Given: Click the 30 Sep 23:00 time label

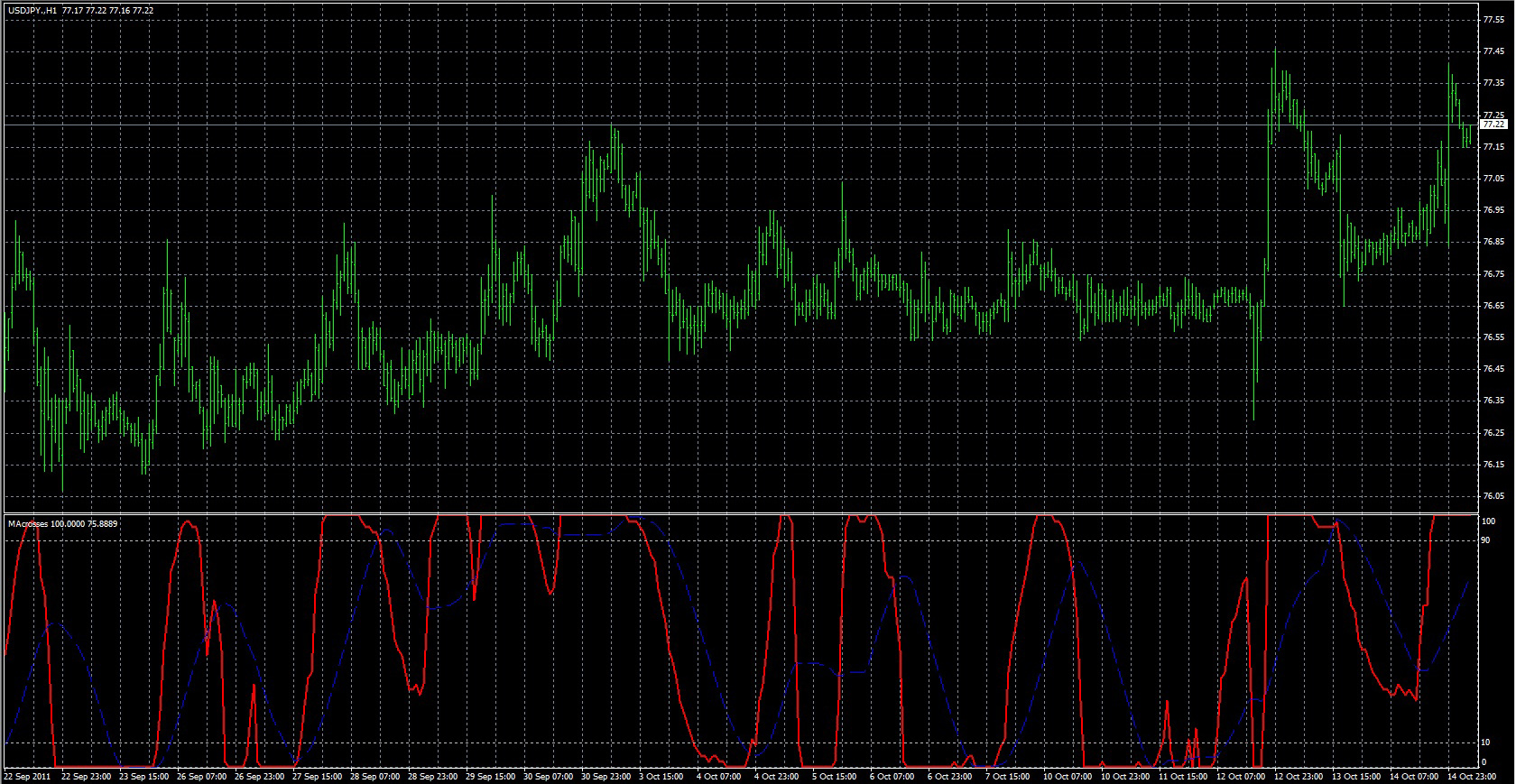Looking at the screenshot, I should 606,776.
